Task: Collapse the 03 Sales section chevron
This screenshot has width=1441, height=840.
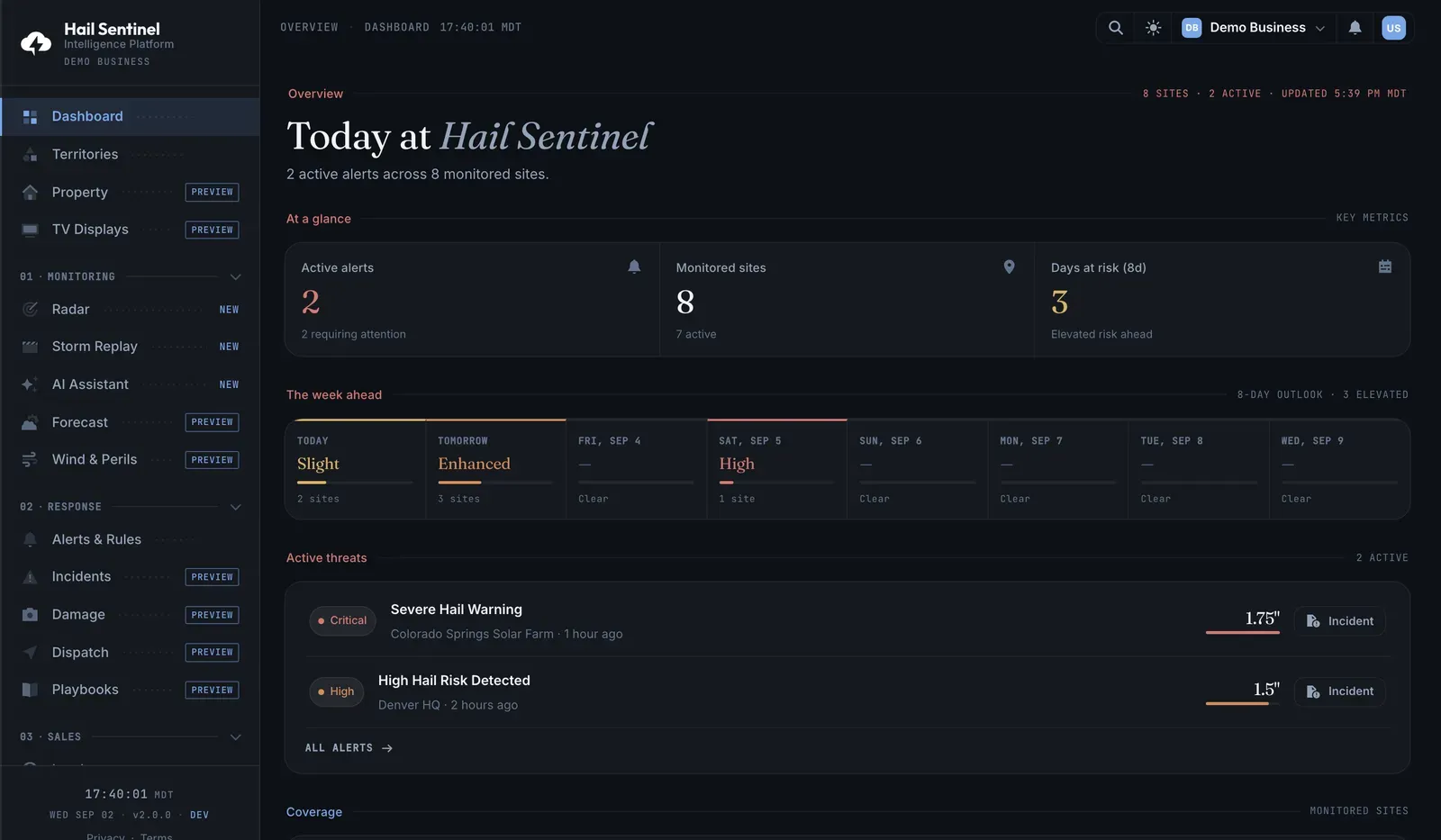Action: click(x=235, y=737)
